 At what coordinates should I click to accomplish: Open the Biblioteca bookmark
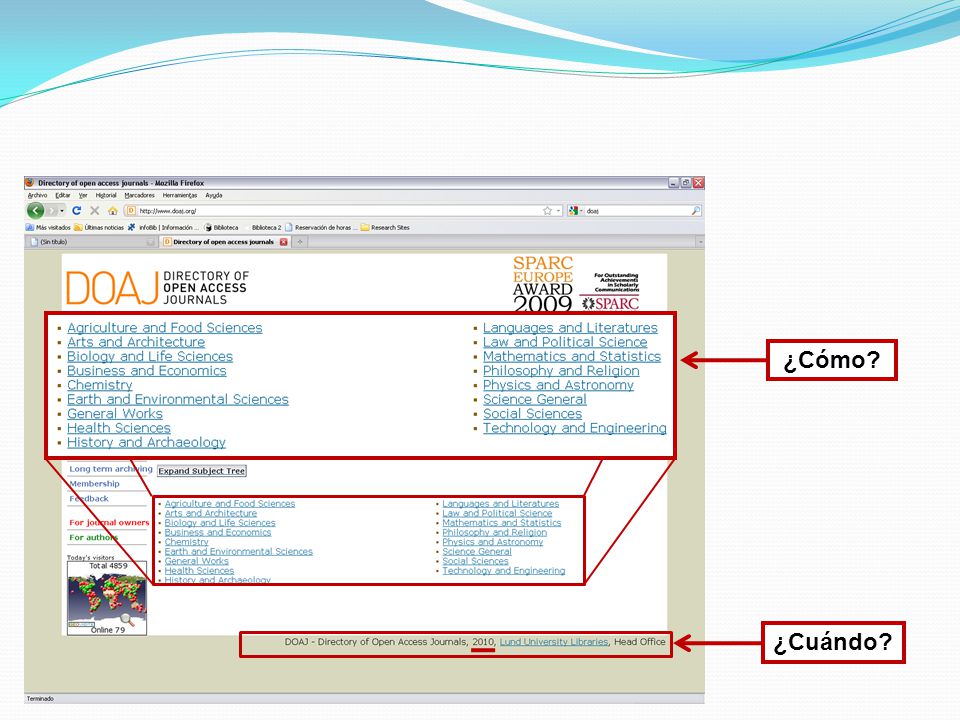(x=221, y=227)
